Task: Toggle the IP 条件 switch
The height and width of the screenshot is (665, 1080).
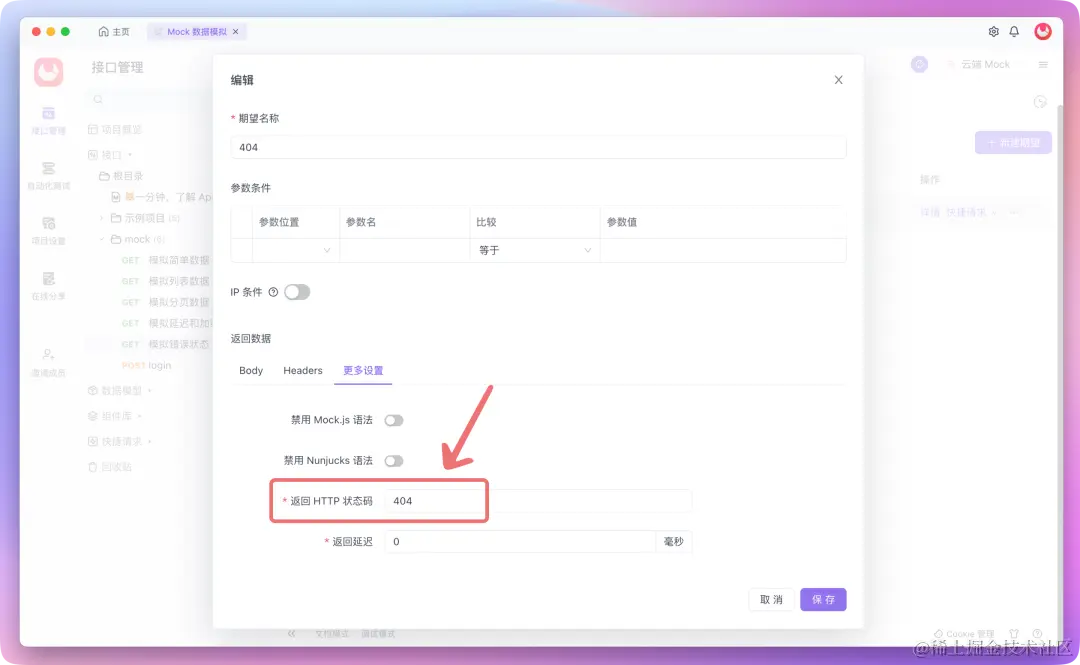Action: point(297,292)
